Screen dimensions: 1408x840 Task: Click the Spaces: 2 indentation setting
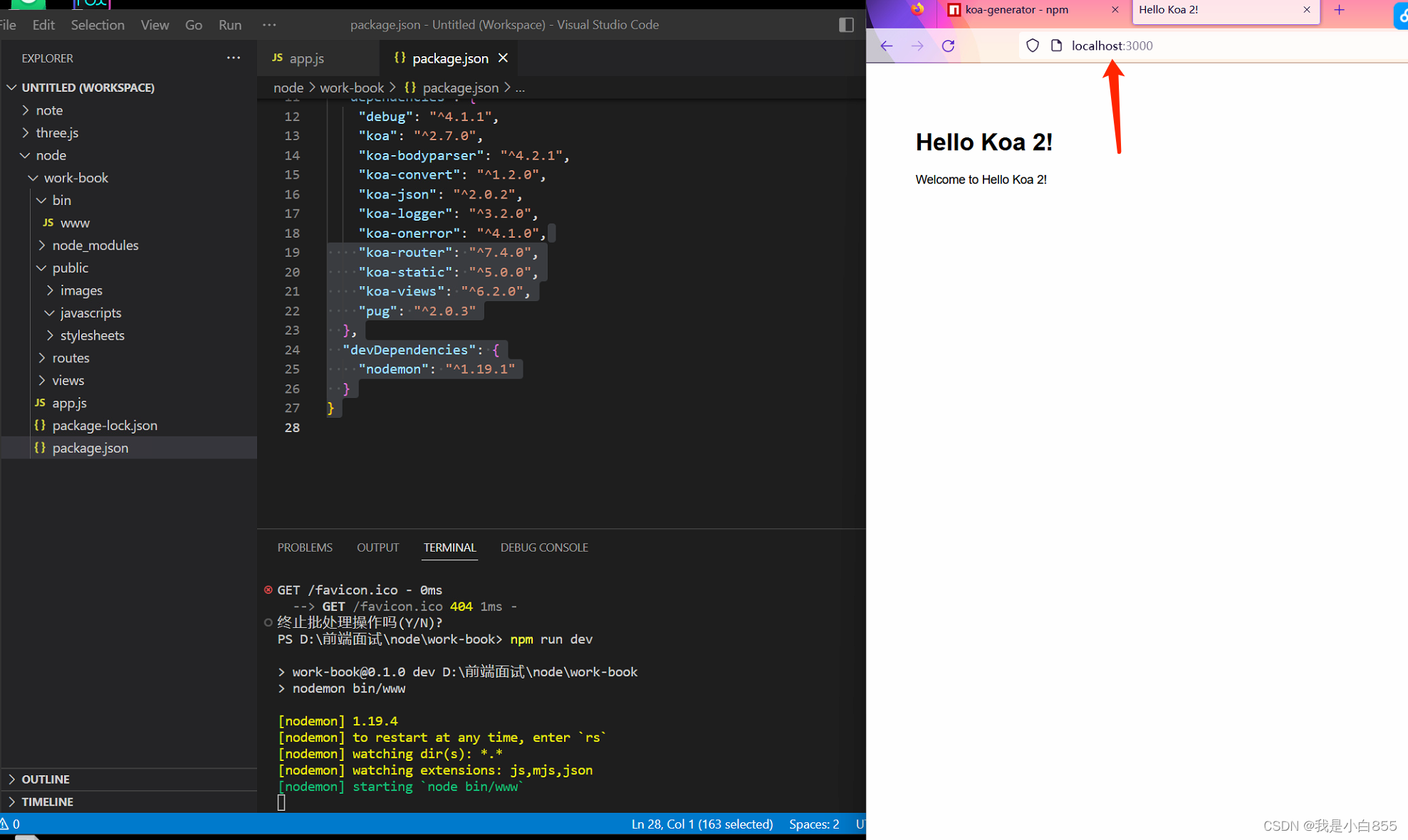pos(813,824)
